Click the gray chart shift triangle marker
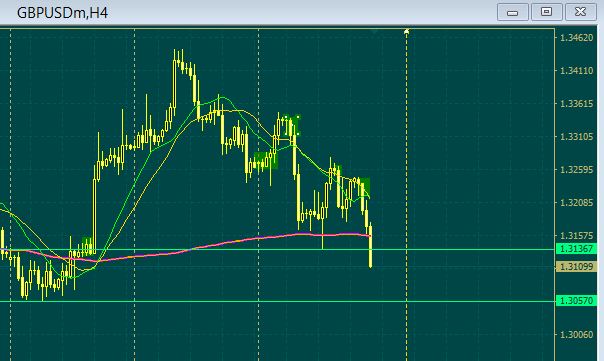This screenshot has width=604, height=361. click(x=374, y=31)
